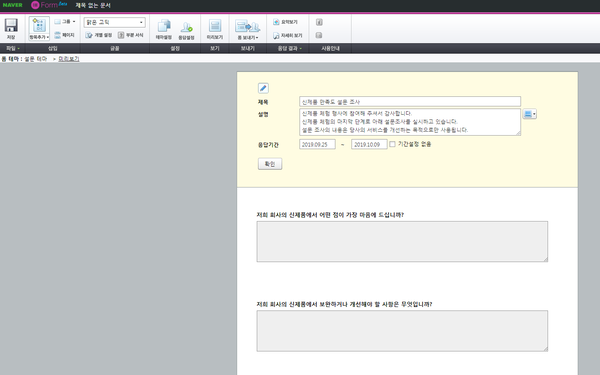Viewport: 600px width, 375px height.
Task: Click the pencil edit icon in the form header
Action: click(263, 88)
